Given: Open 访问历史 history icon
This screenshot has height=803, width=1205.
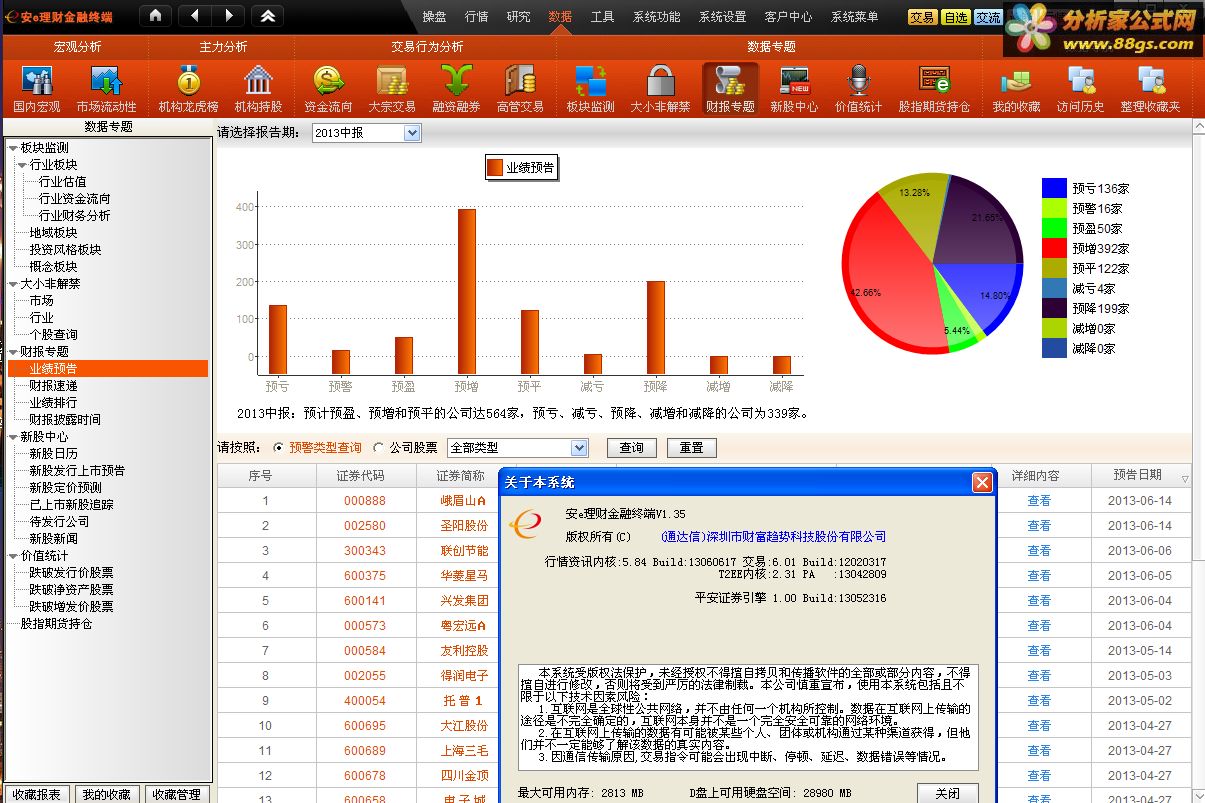Looking at the screenshot, I should click(x=1080, y=88).
